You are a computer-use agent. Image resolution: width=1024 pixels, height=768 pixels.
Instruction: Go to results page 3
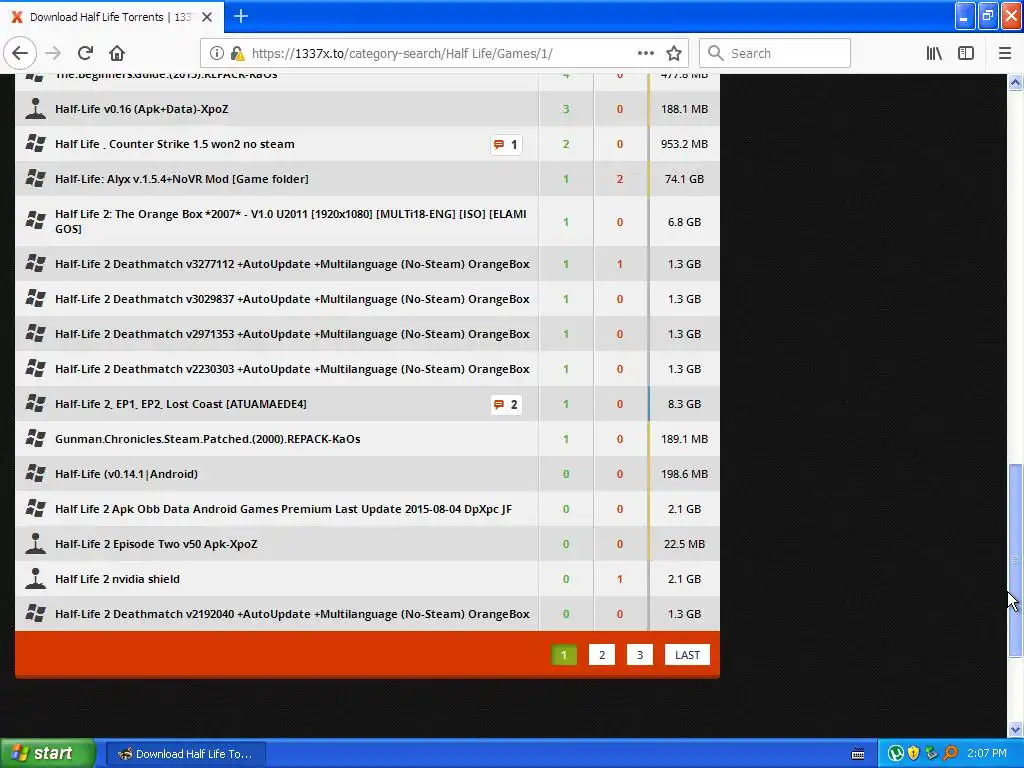pos(639,655)
